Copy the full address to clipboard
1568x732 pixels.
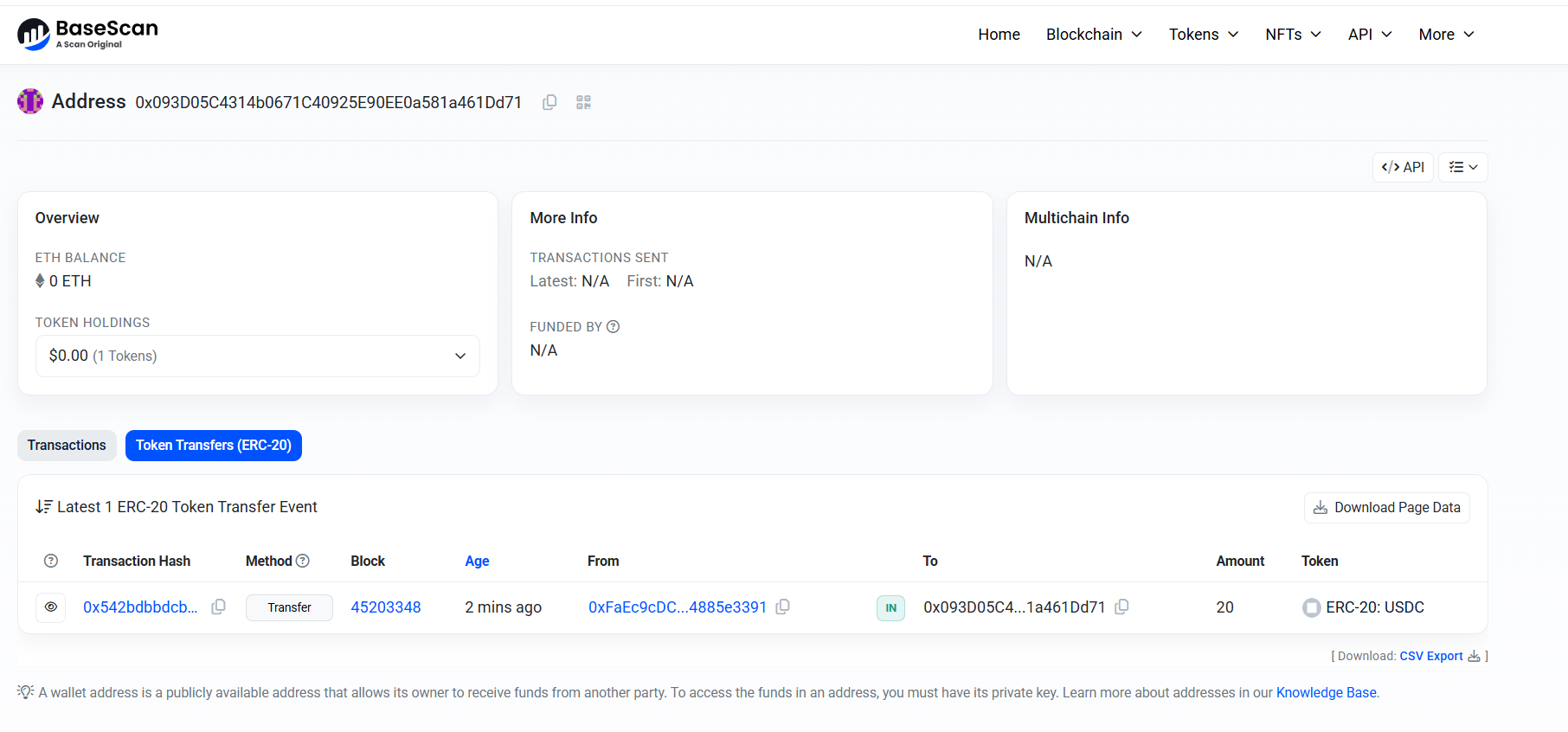[x=549, y=102]
